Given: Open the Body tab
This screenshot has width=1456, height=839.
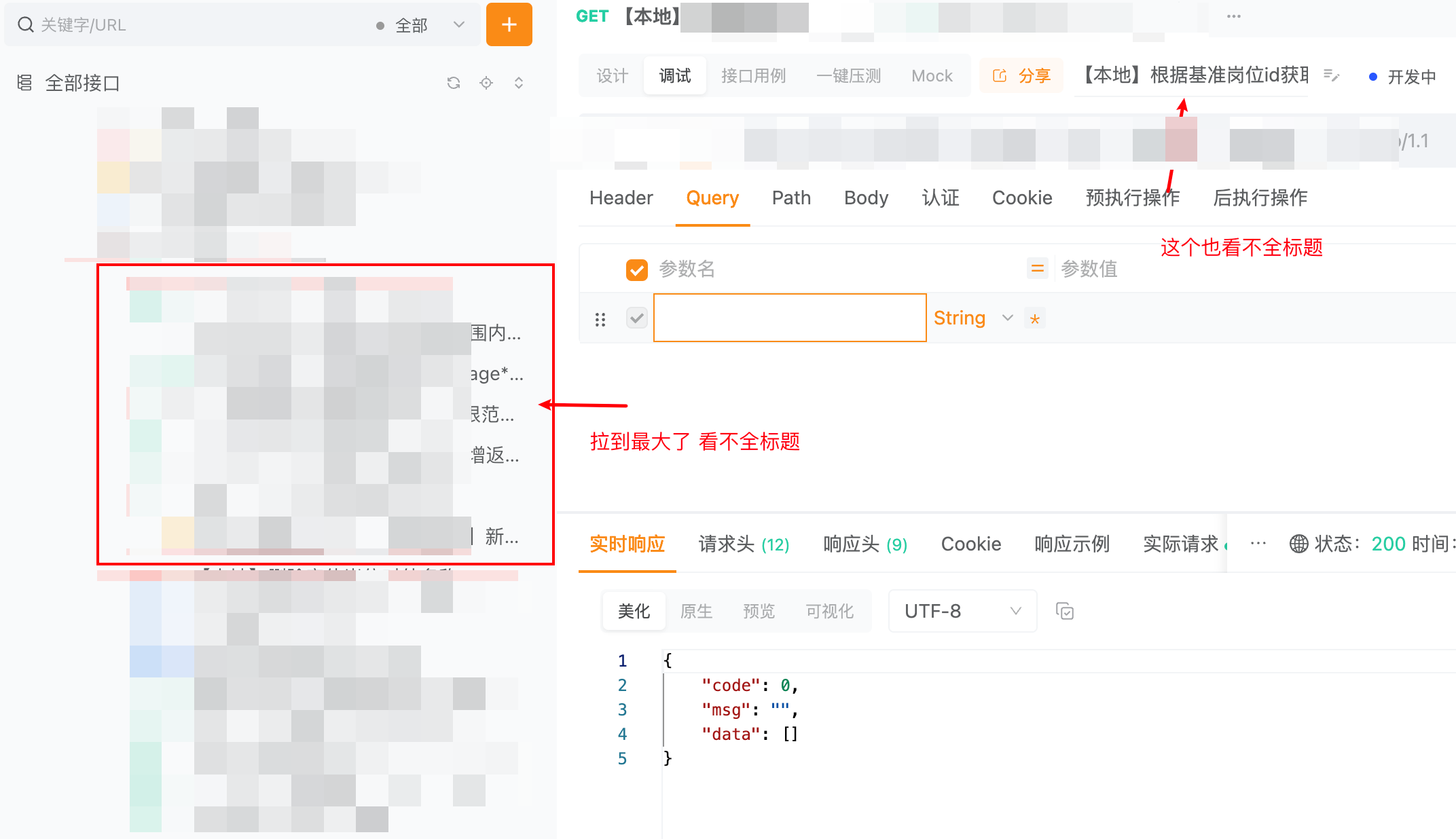Looking at the screenshot, I should (x=866, y=198).
